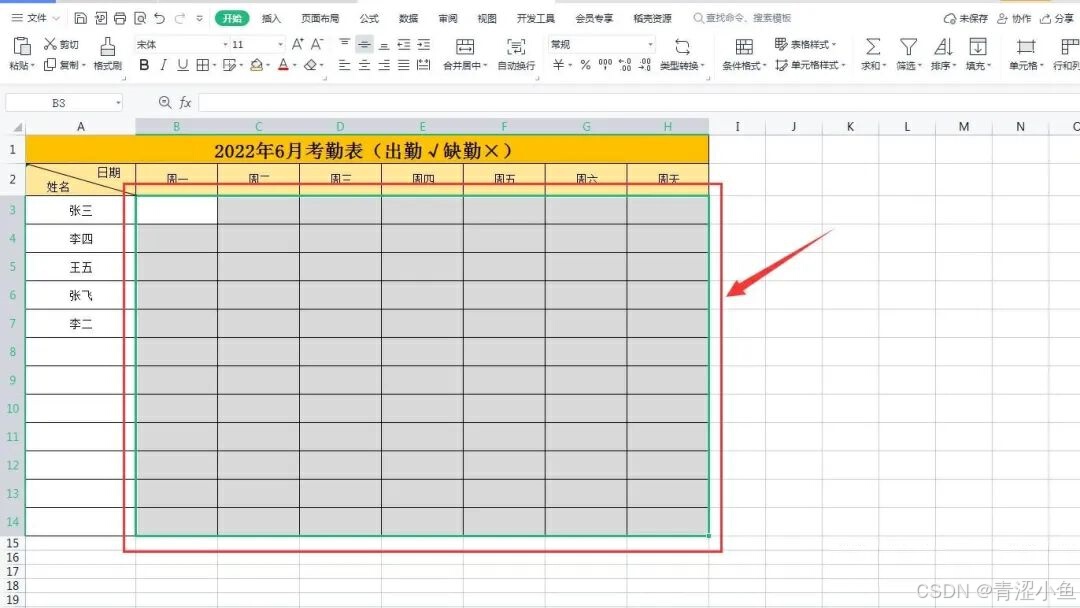The image size is (1080, 608).
Task: Click the 协作 collaborate button
Action: tap(1015, 19)
